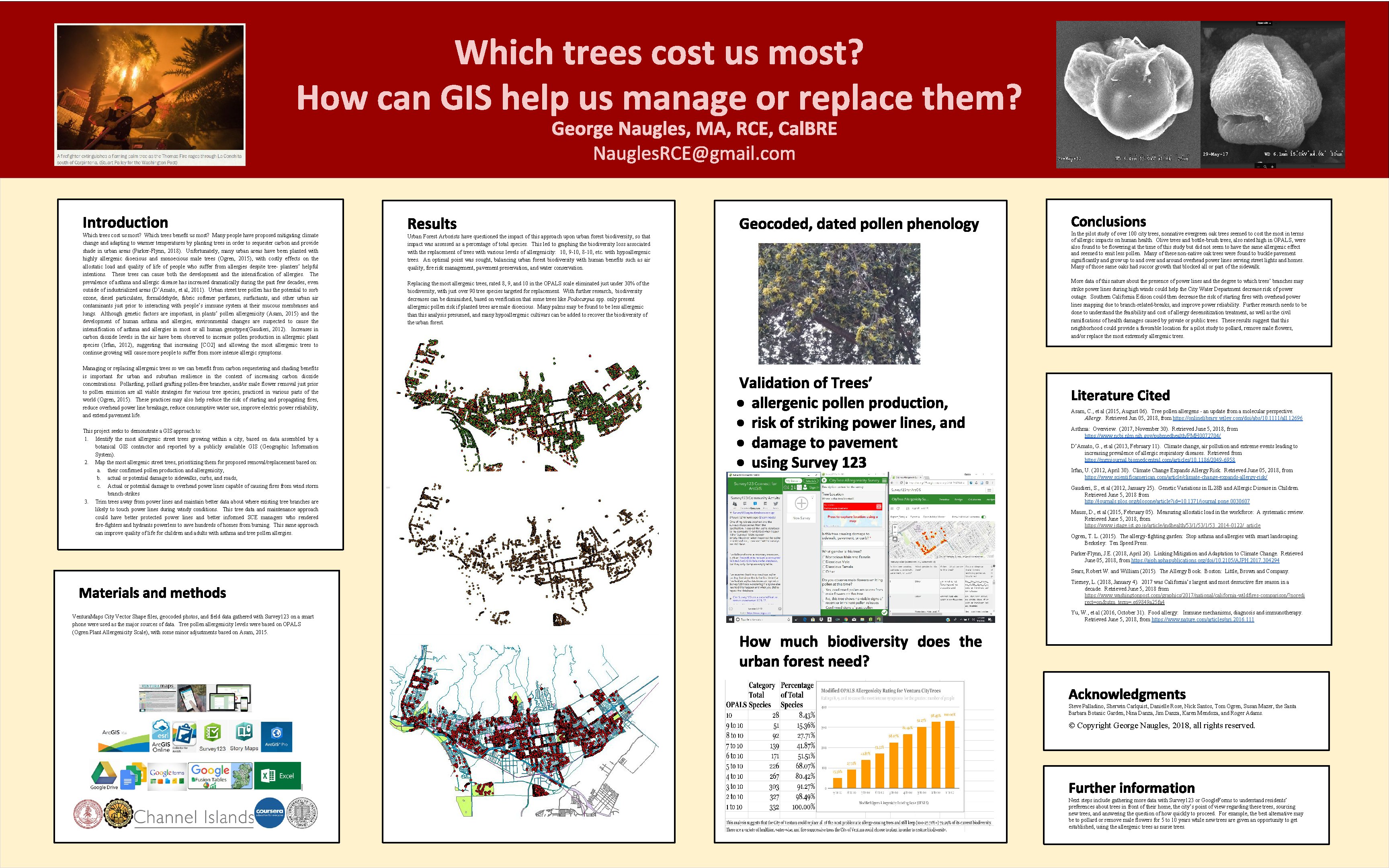The width and height of the screenshot is (1389, 868).
Task: Click the 'How much biodiversity' heading
Action: (860, 651)
